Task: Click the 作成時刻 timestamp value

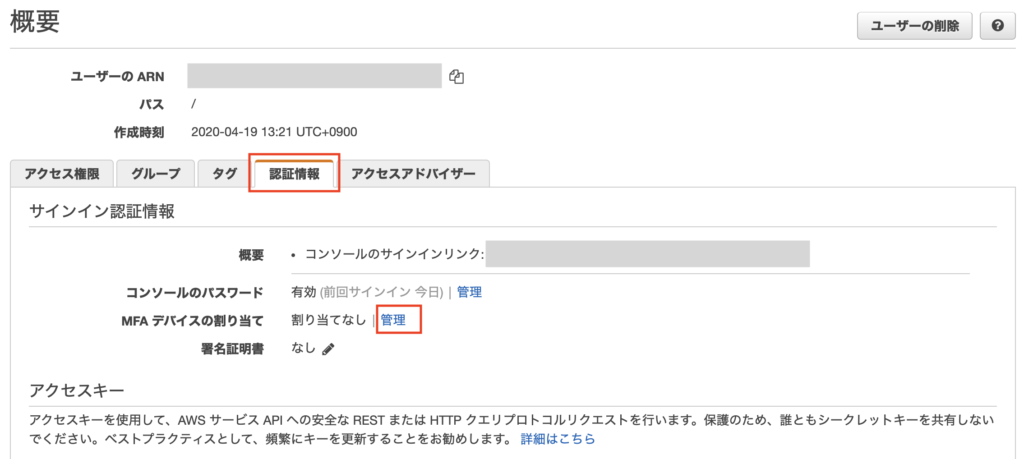Action: (x=274, y=131)
